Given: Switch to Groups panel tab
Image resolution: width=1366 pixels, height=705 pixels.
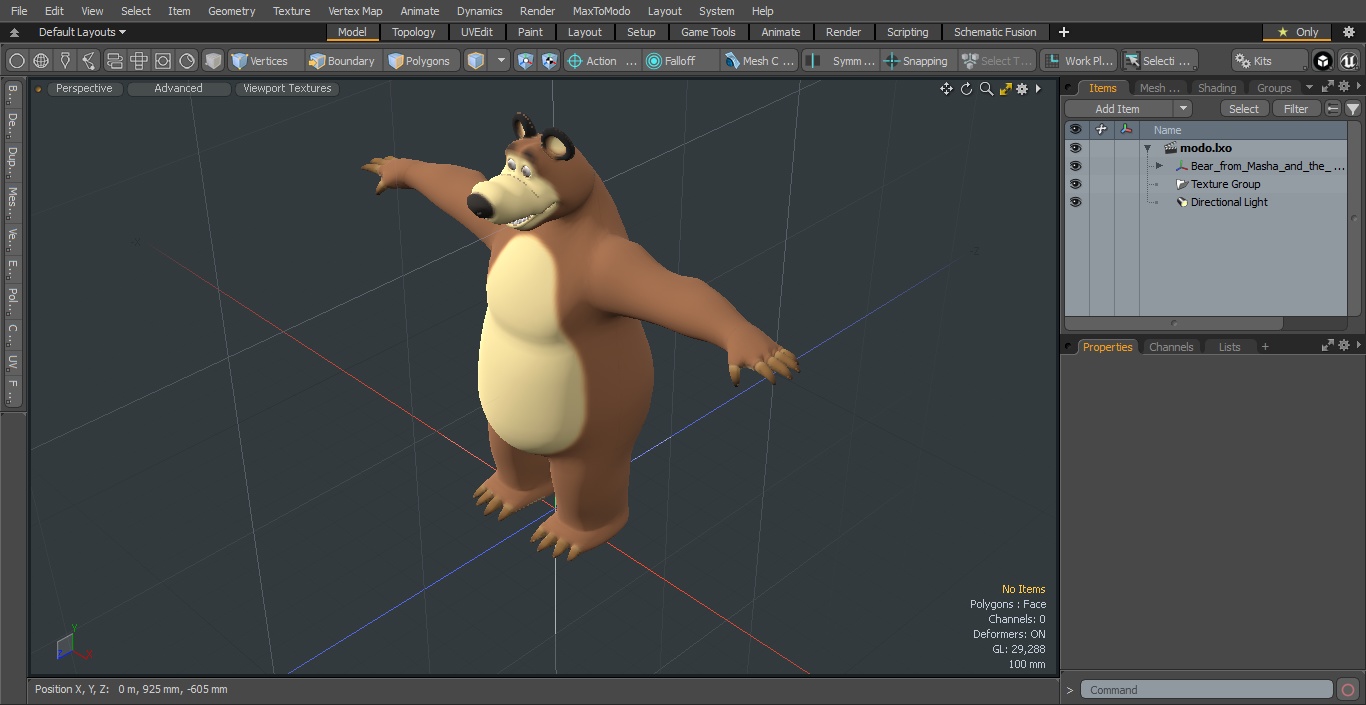Looking at the screenshot, I should (x=1274, y=88).
